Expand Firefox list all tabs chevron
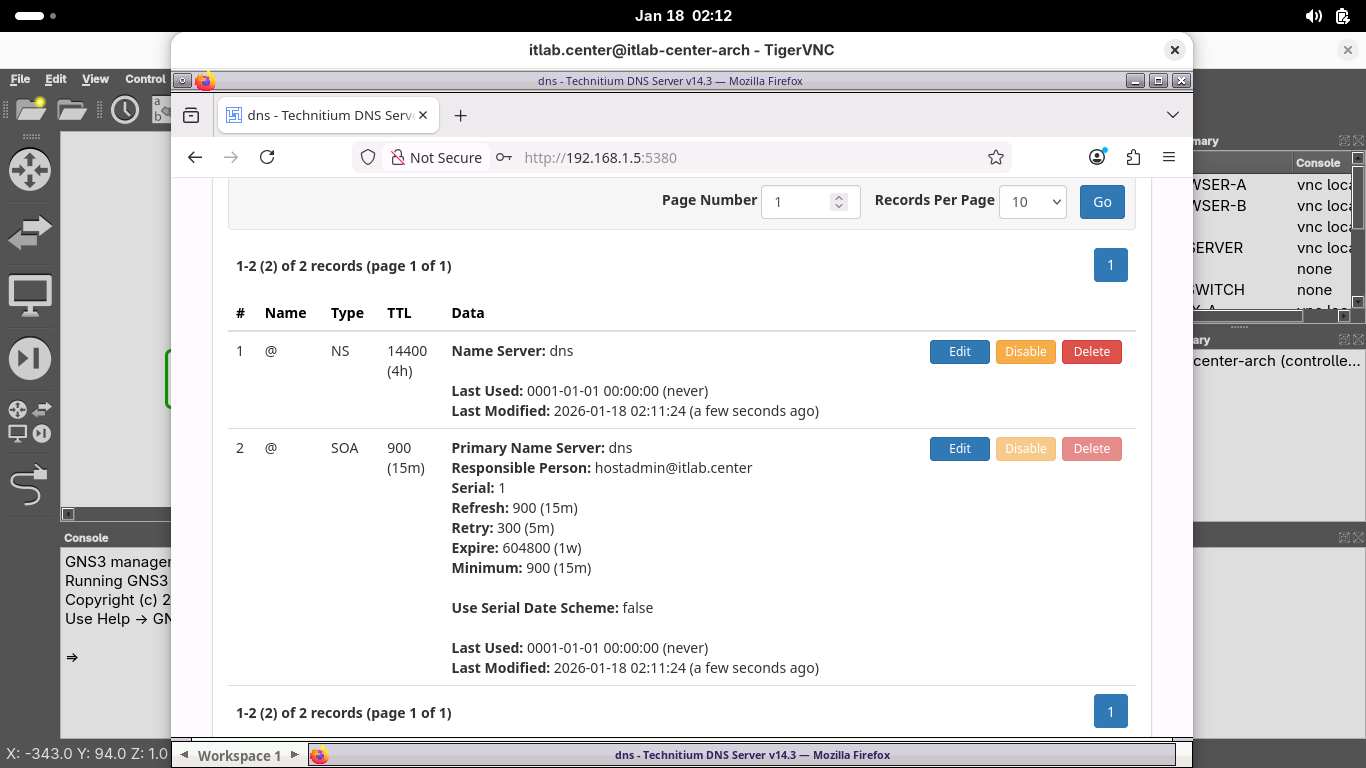Viewport: 1366px width, 768px height. (1173, 115)
